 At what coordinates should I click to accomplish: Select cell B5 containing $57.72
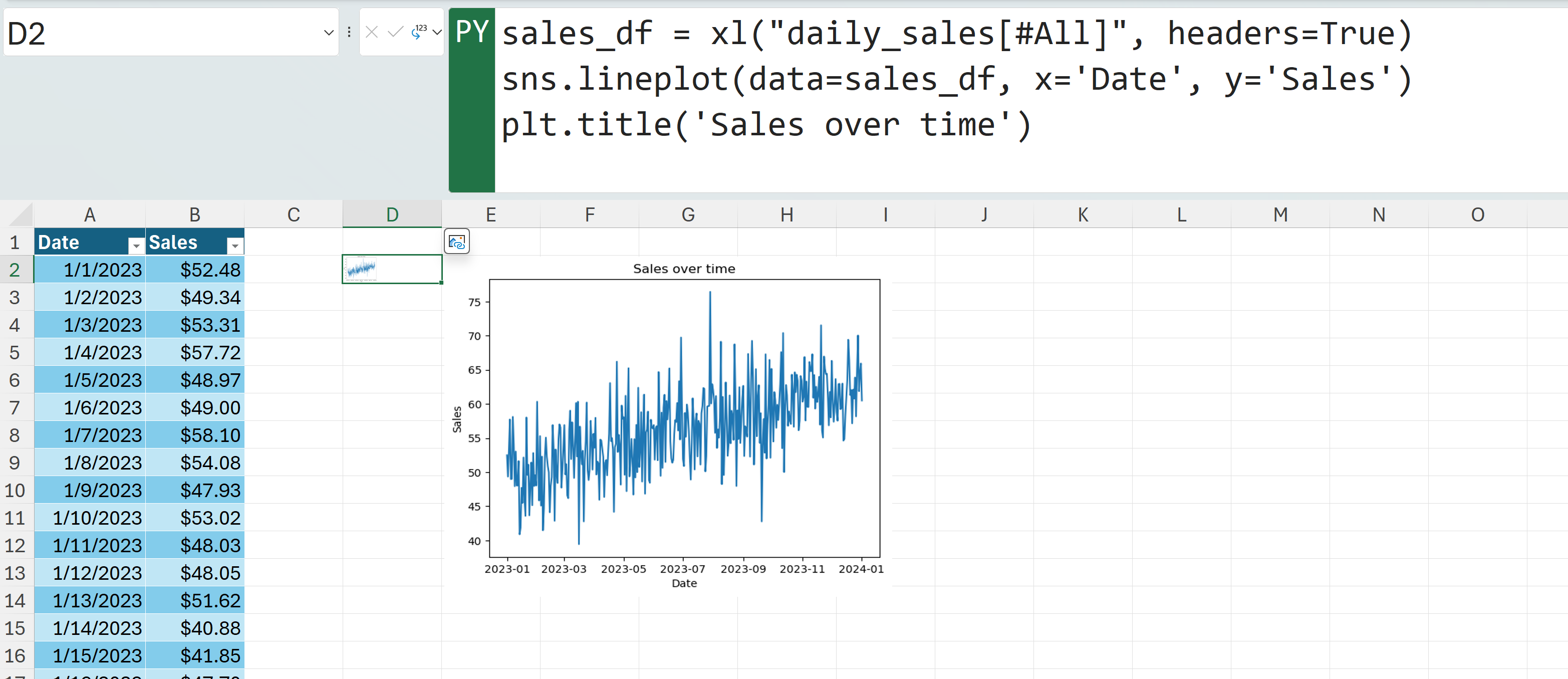(195, 353)
